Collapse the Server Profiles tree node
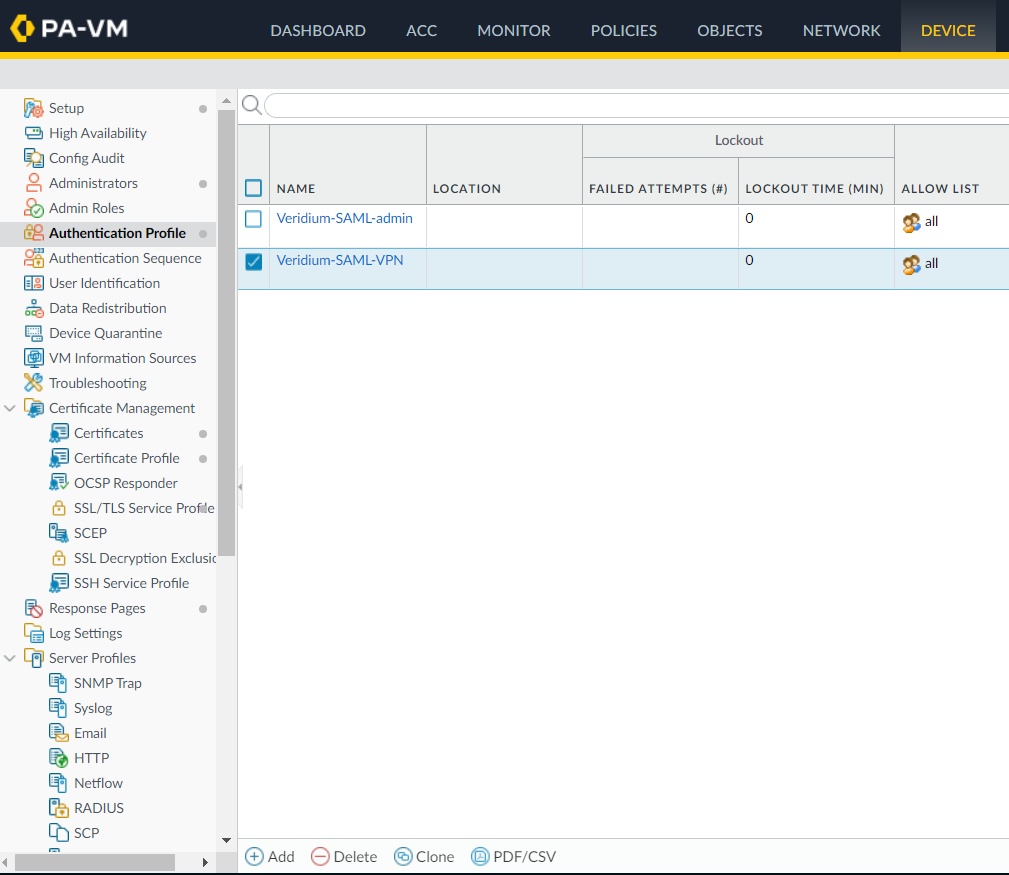The height and width of the screenshot is (875, 1009). [10, 658]
